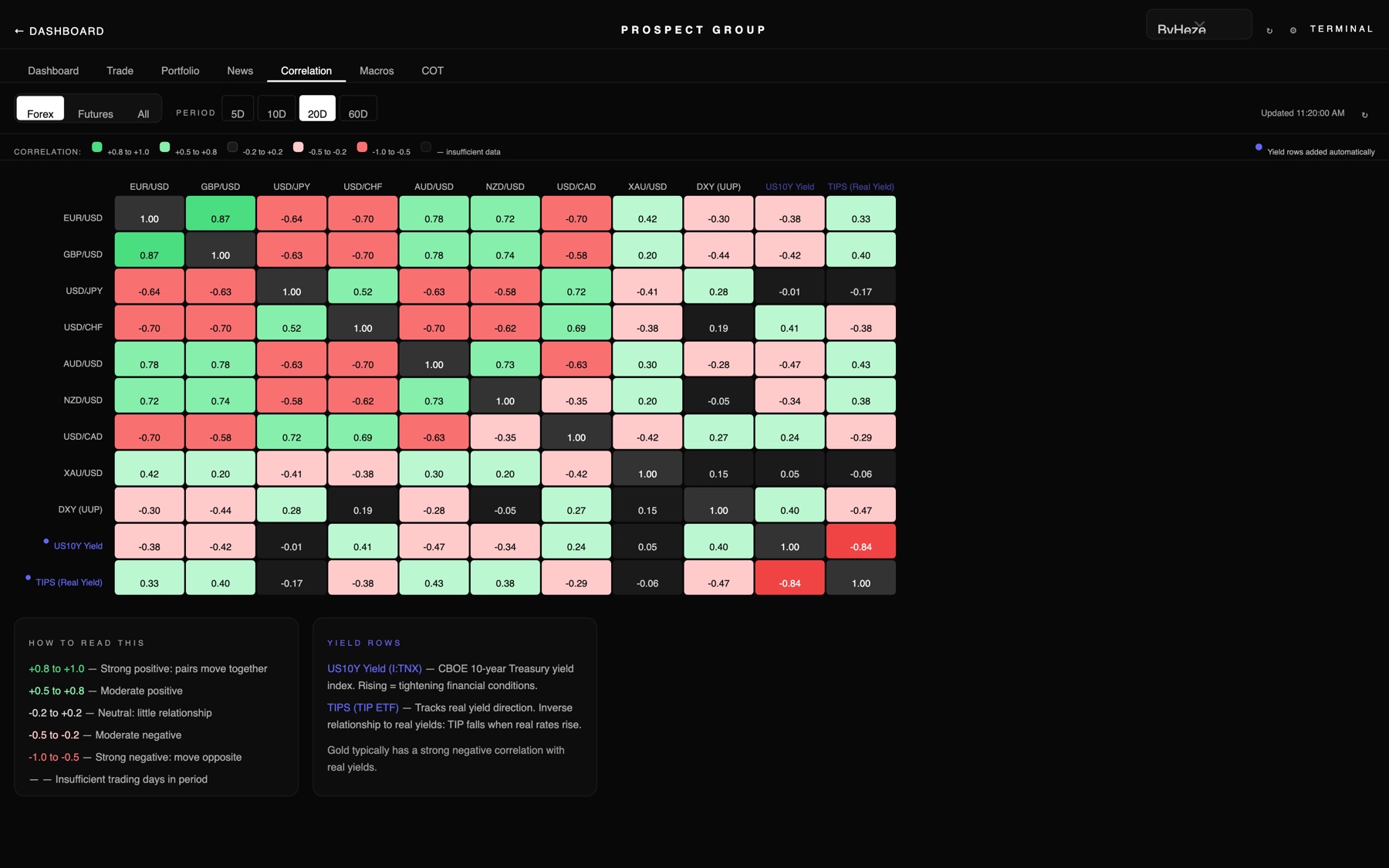Set period to 20D
Image resolution: width=1389 pixels, height=868 pixels.
pyautogui.click(x=317, y=109)
